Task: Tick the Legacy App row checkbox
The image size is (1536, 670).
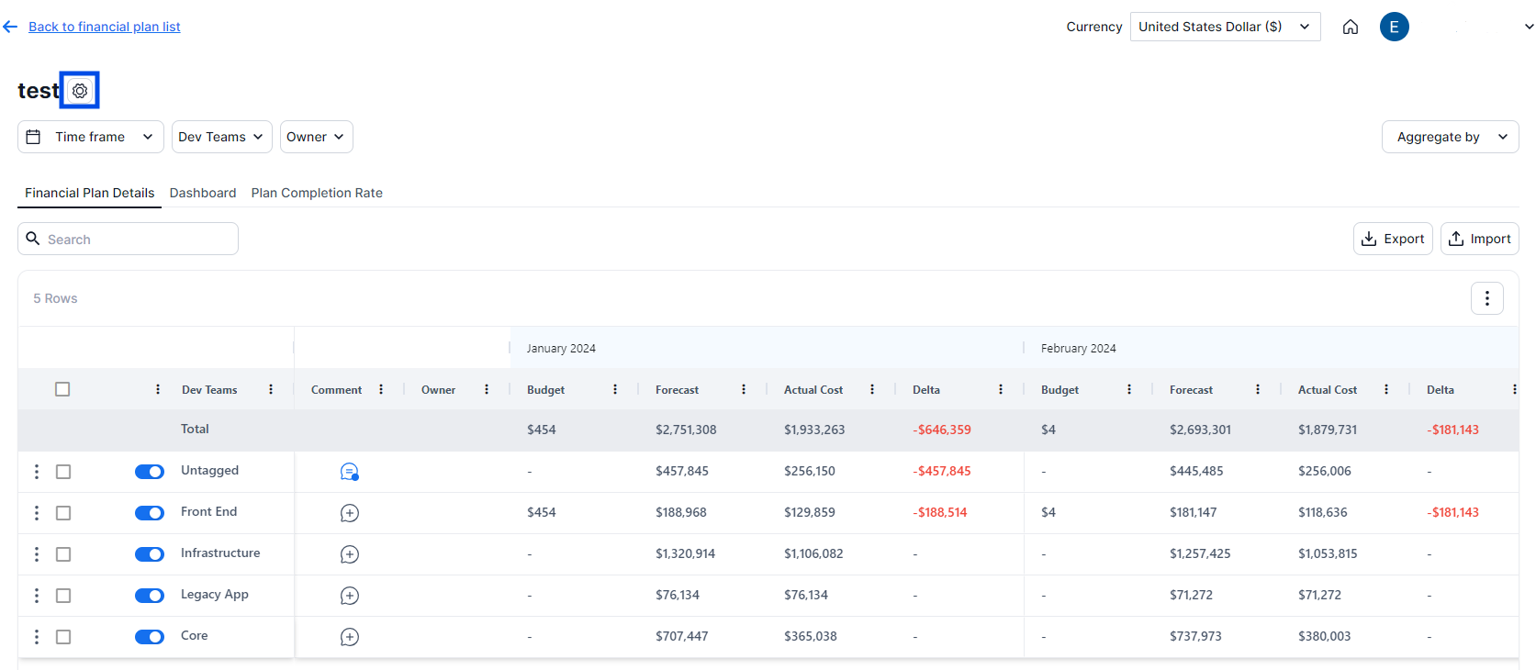Action: [63, 595]
